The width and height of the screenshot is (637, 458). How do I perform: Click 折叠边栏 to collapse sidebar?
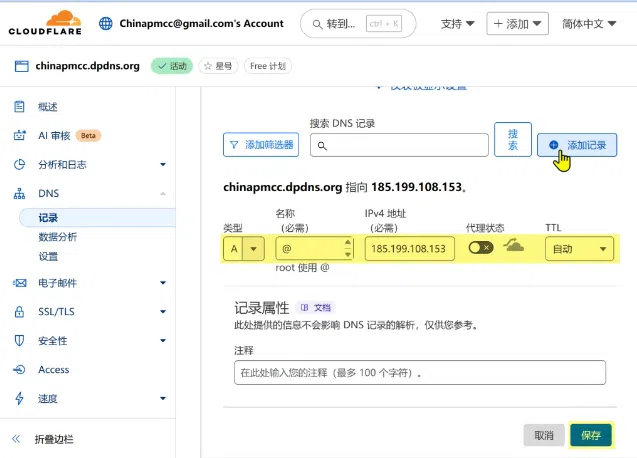point(54,439)
